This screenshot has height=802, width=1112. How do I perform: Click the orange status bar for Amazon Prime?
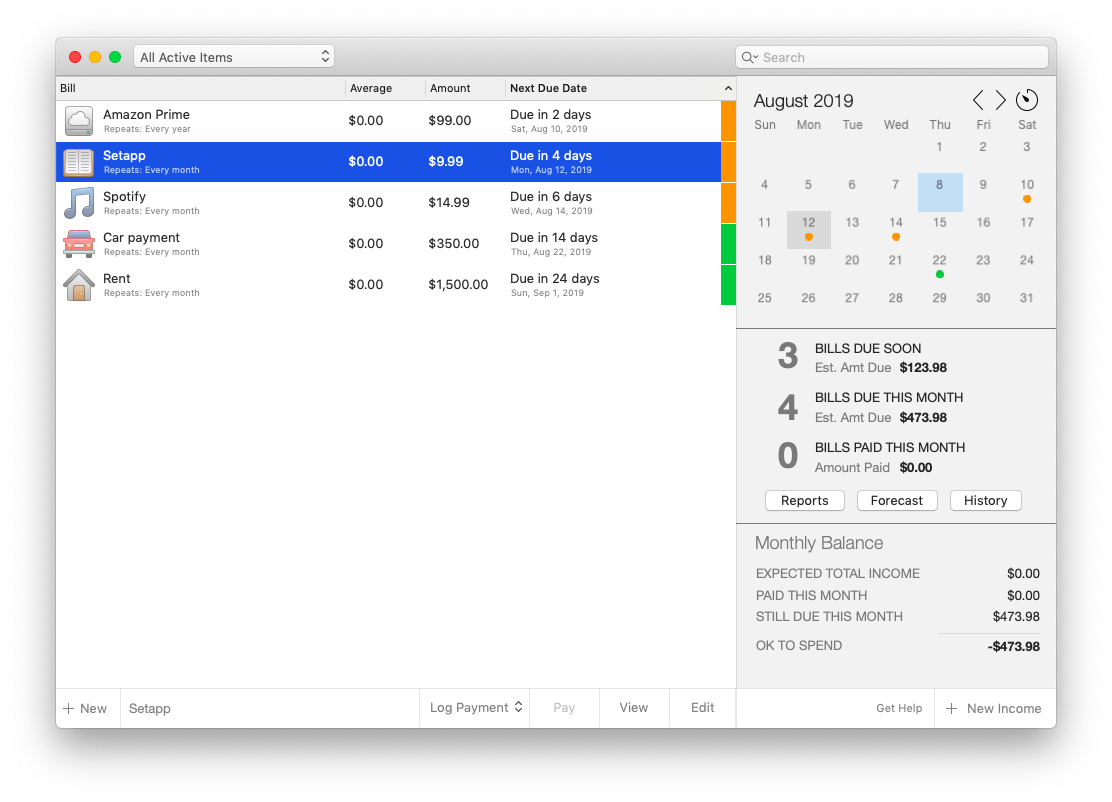click(728, 121)
